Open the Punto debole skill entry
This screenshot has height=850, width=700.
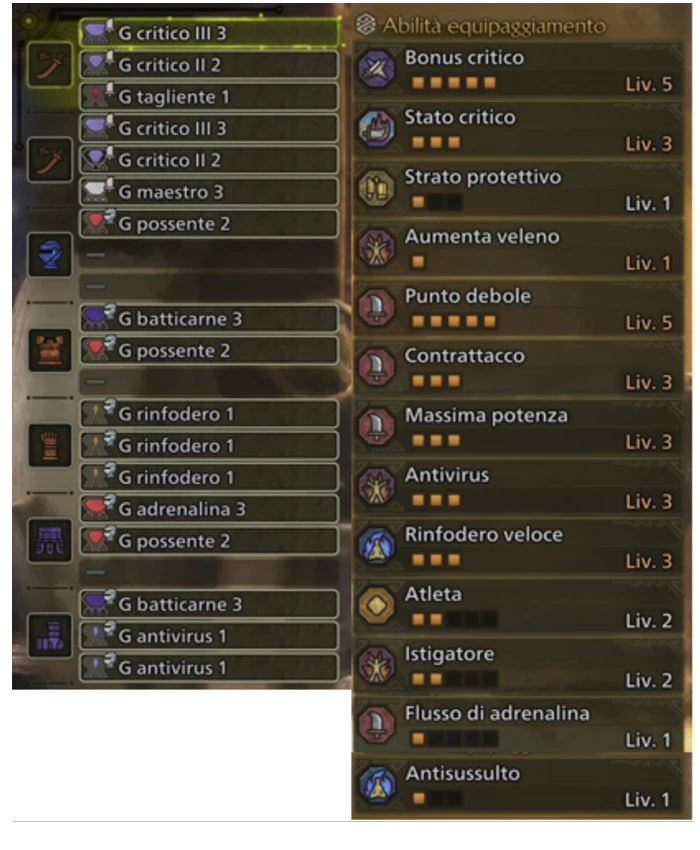coord(518,309)
